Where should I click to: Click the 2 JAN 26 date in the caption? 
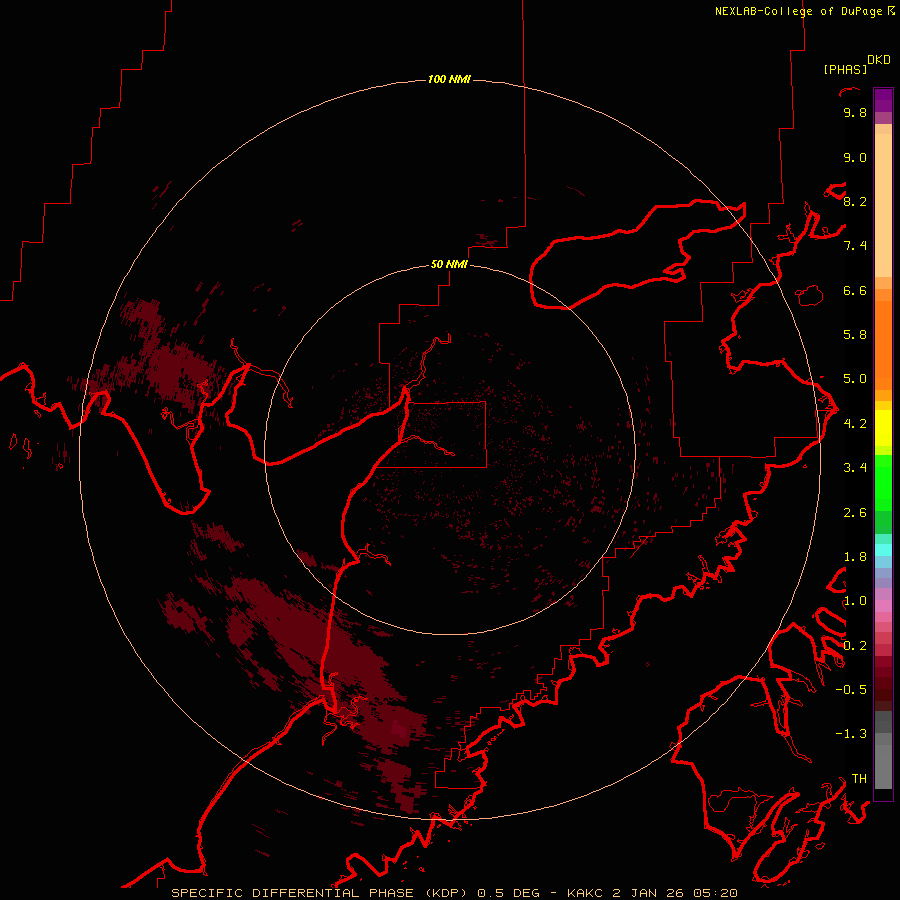coord(648,893)
